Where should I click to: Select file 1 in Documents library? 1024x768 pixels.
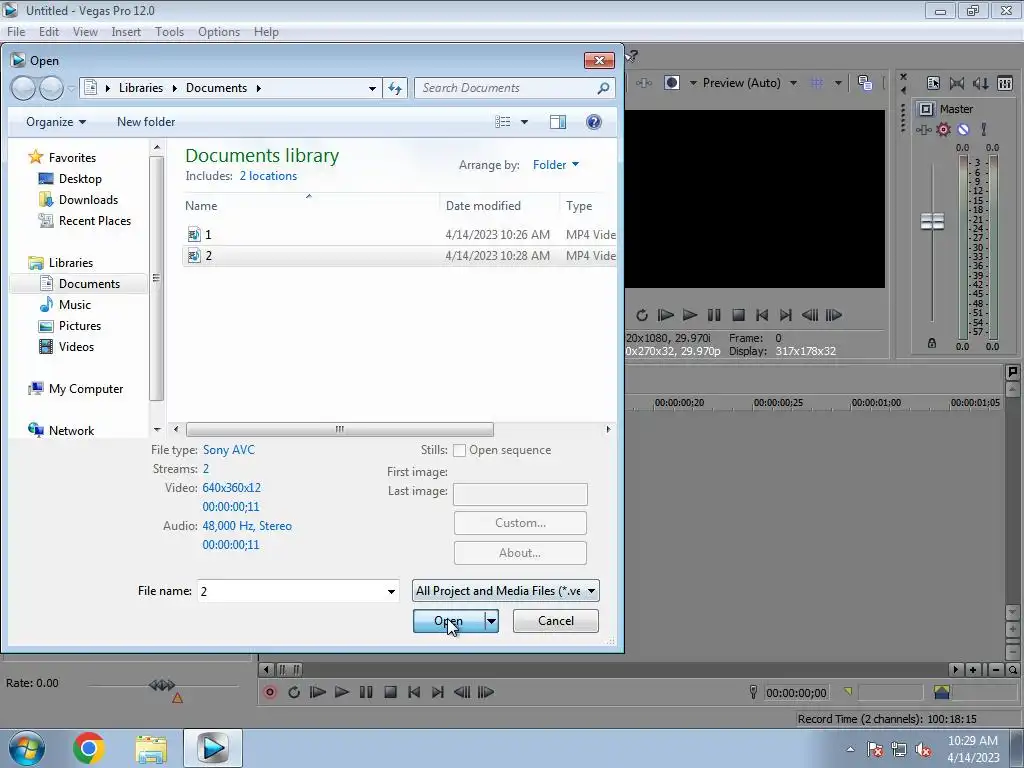(x=399, y=234)
